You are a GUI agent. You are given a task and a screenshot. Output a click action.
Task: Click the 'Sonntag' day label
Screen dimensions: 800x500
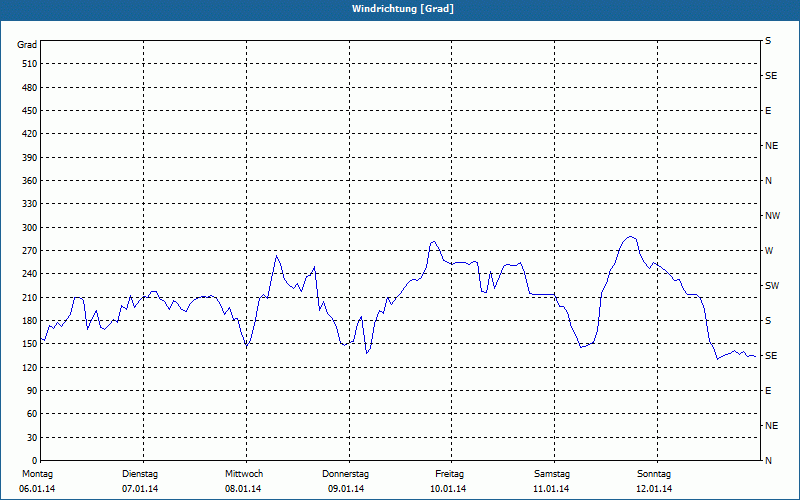coord(654,474)
